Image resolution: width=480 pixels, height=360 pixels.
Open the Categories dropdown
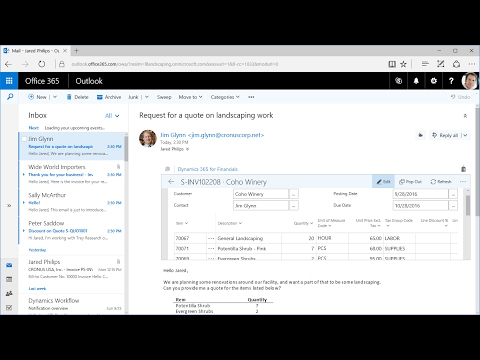[225, 97]
